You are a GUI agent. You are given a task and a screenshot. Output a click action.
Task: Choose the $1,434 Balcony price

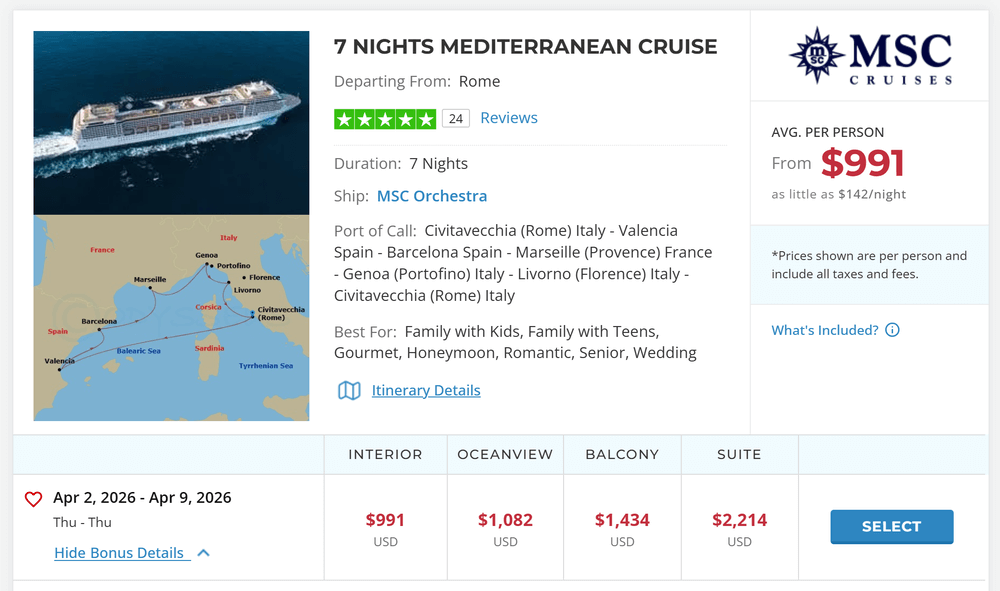coord(622,520)
